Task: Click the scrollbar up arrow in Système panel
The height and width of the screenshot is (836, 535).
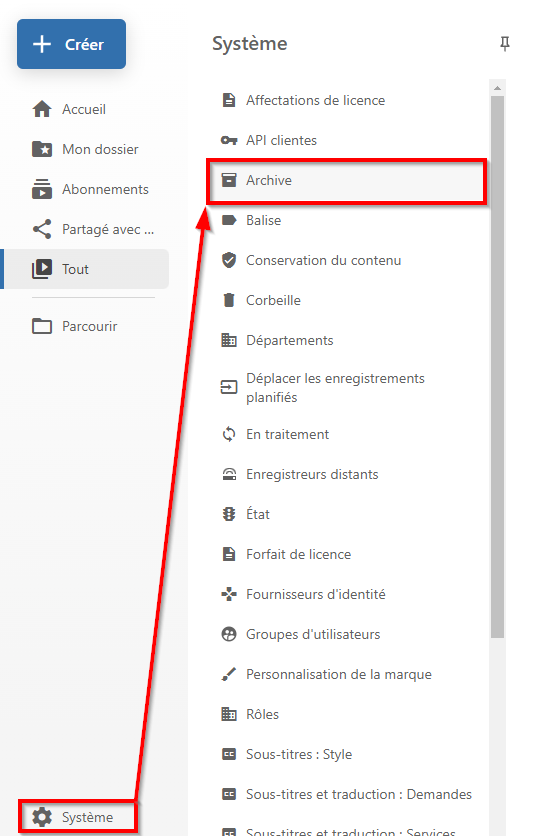Action: point(497,88)
